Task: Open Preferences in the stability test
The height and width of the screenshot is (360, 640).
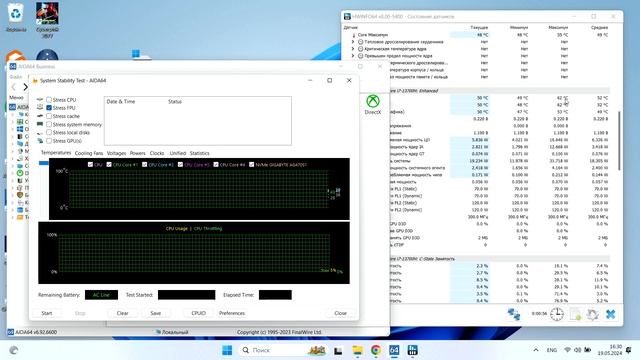Action: point(232,313)
